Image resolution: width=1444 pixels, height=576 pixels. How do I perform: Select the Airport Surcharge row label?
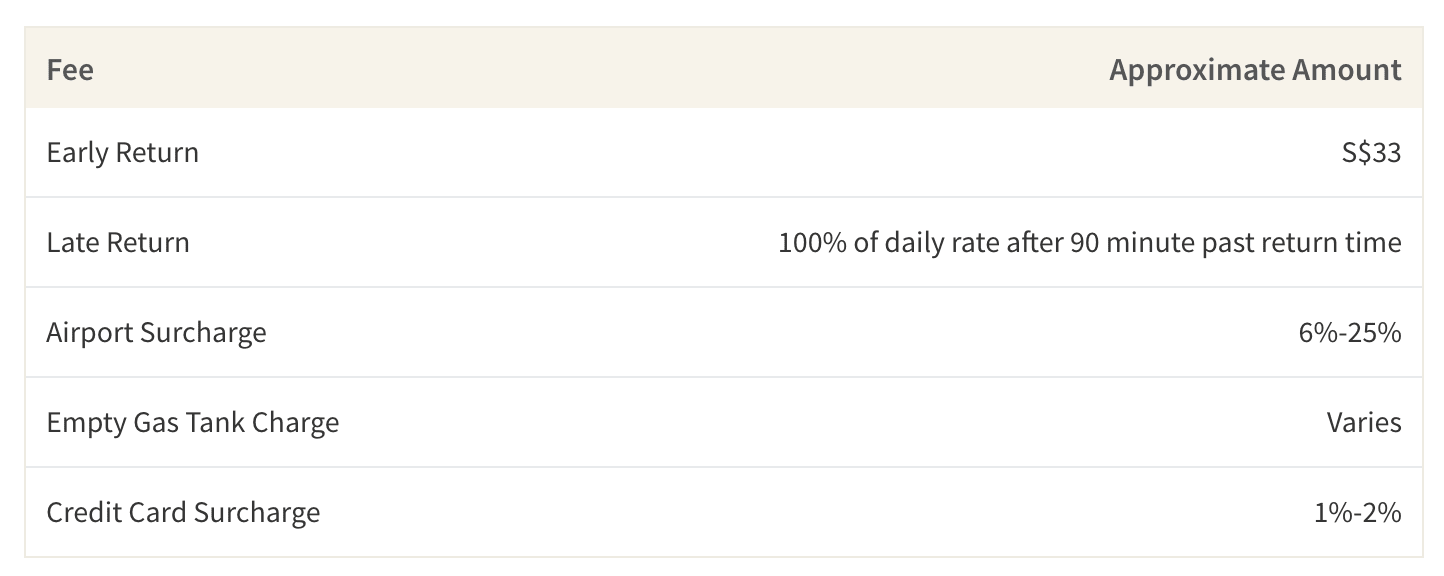[157, 333]
